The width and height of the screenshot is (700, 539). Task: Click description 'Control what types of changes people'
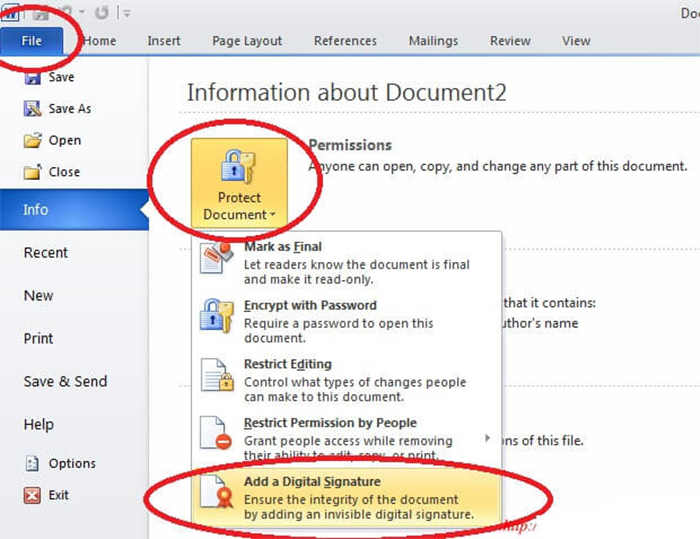(355, 382)
